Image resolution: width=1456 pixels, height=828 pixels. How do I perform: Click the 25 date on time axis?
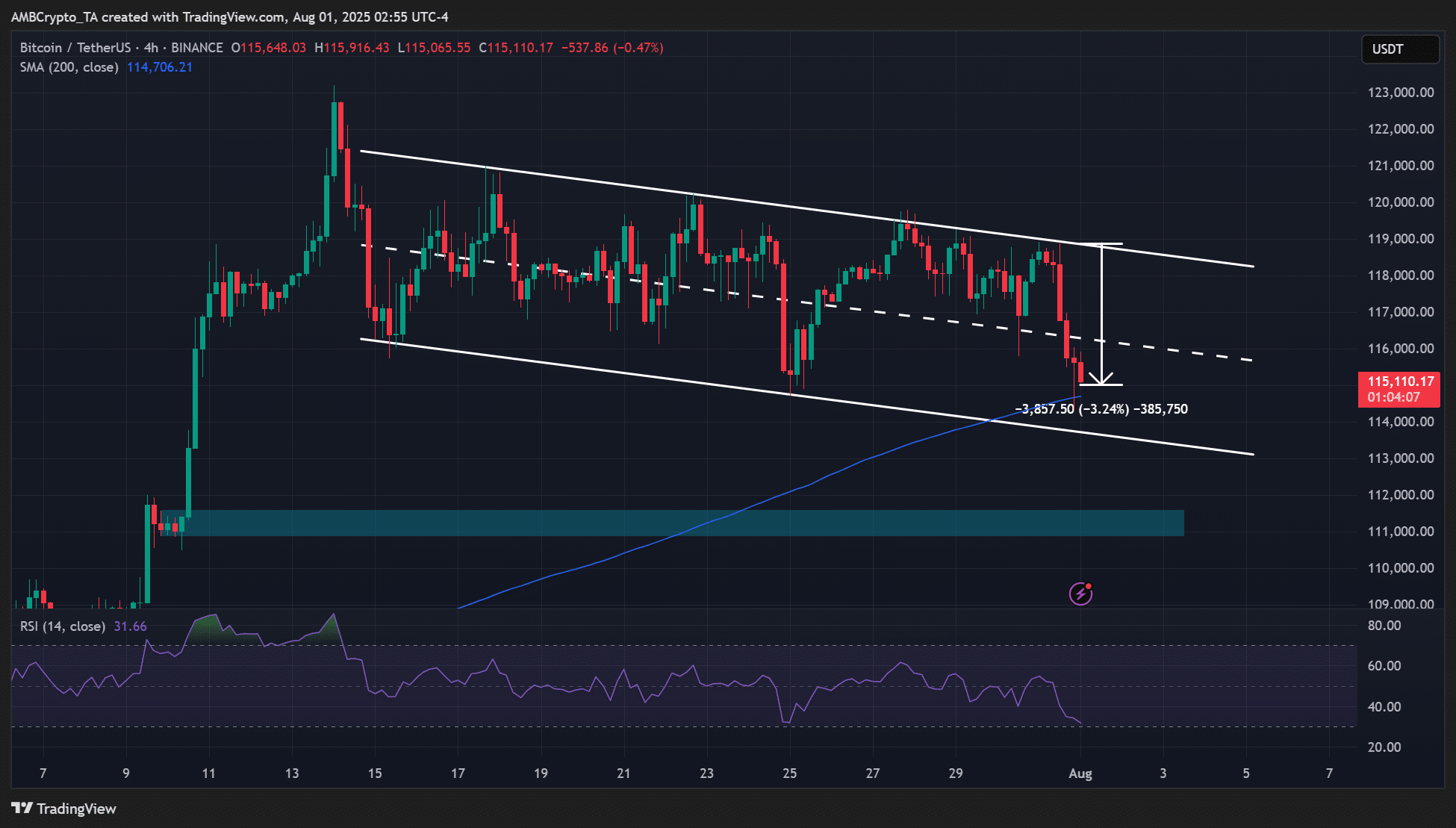coord(789,773)
